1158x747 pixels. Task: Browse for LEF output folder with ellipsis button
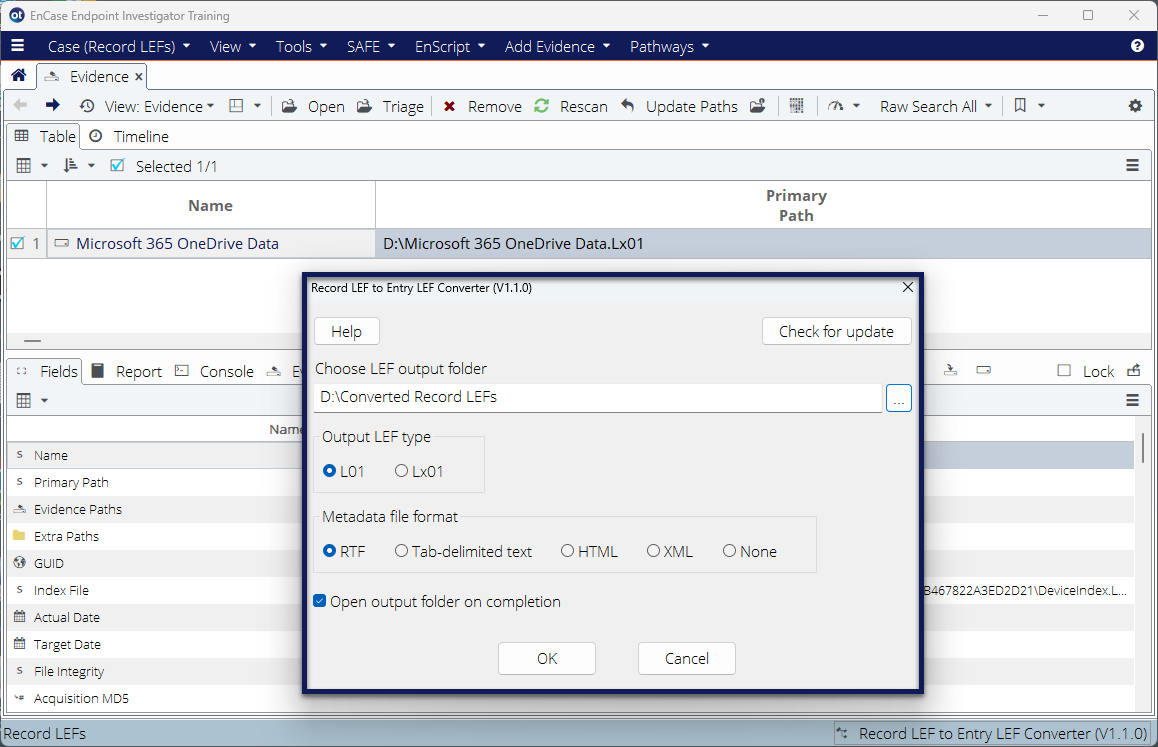[x=898, y=398]
